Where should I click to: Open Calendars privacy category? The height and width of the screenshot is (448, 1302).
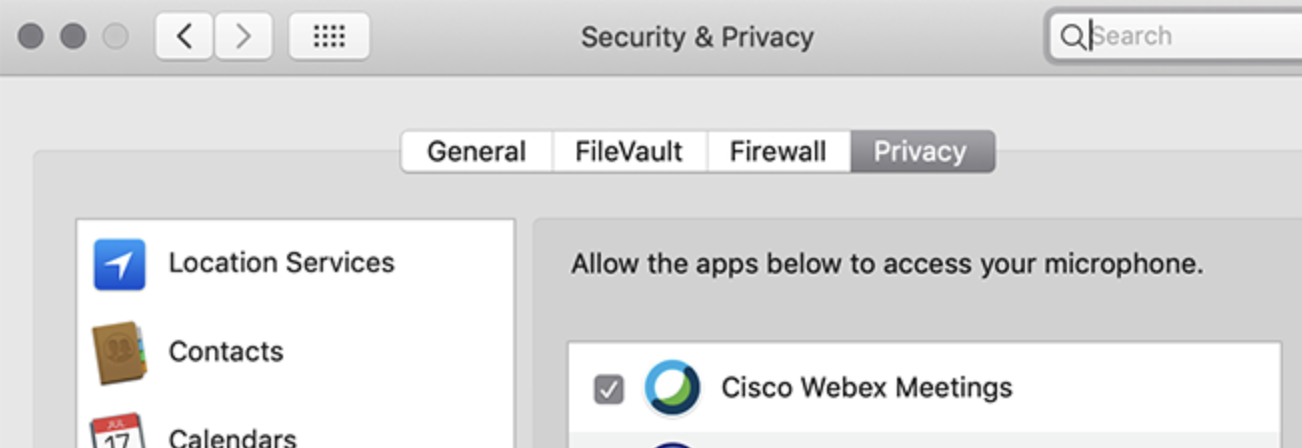click(232, 438)
